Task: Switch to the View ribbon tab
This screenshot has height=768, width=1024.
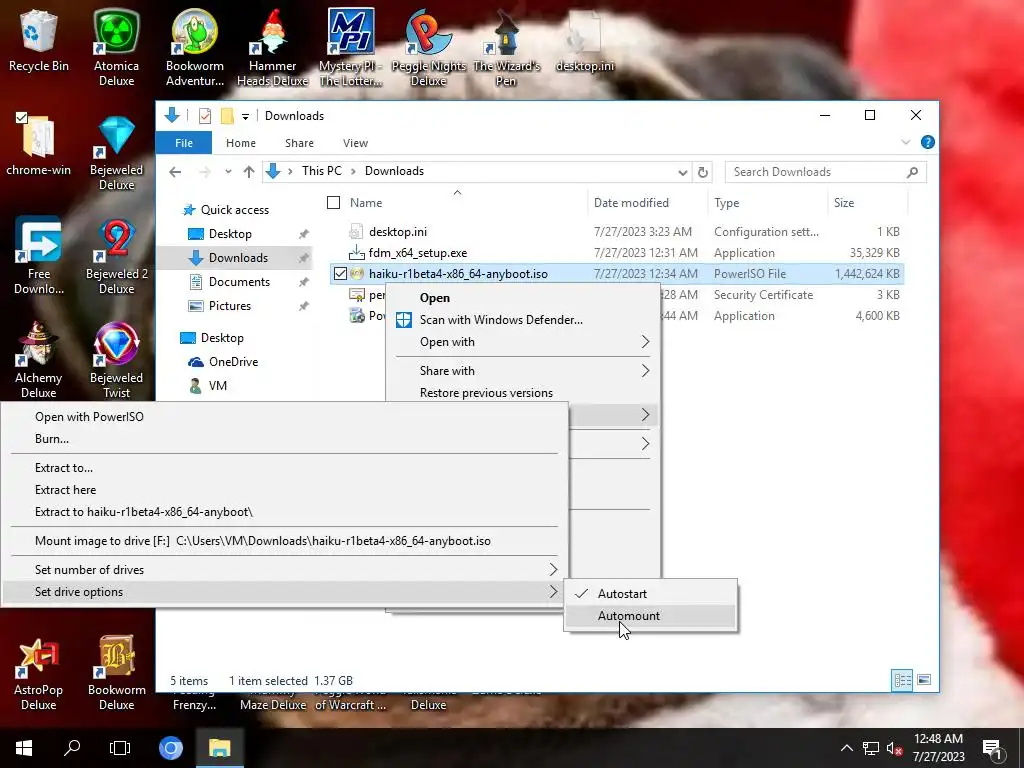Action: coord(355,143)
